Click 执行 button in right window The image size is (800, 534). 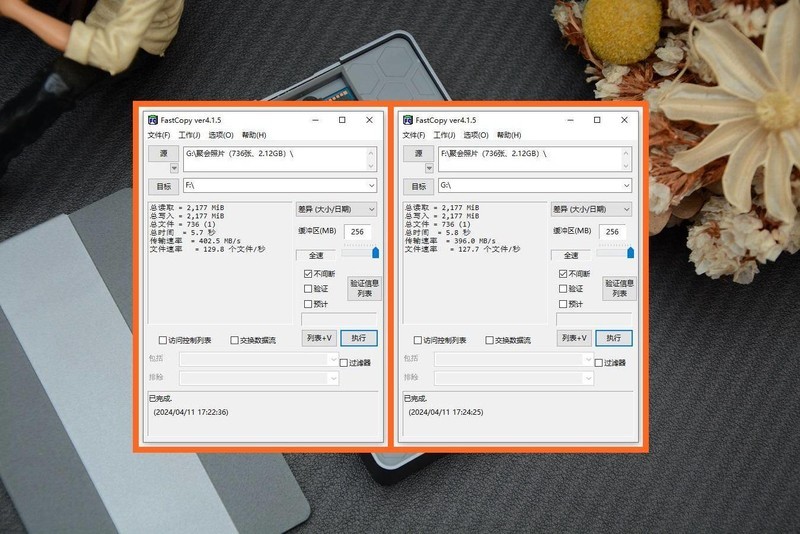tap(614, 338)
